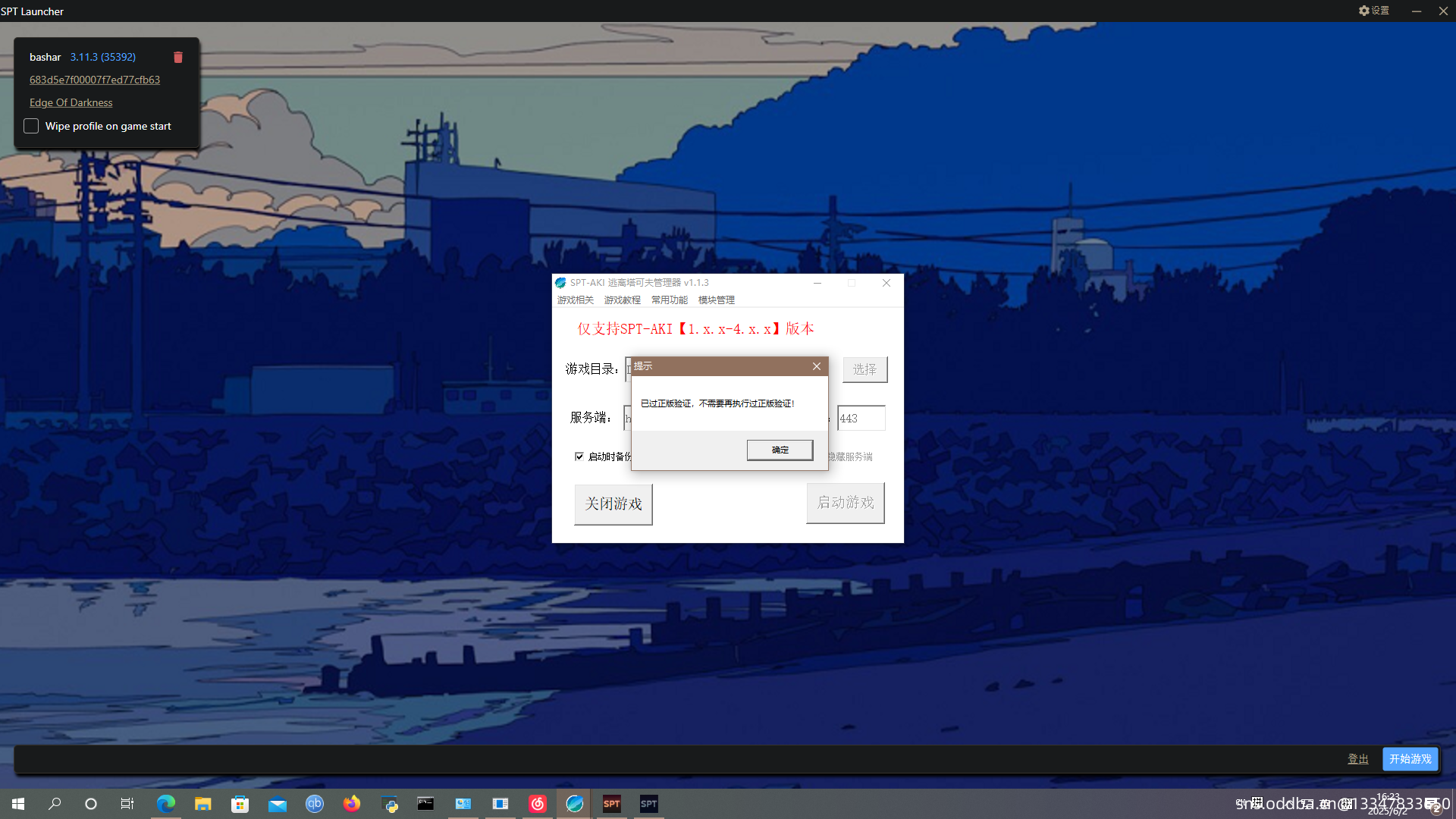Viewport: 1456px width, 819px height.
Task: Click the 登出 logout link
Action: (x=1358, y=759)
